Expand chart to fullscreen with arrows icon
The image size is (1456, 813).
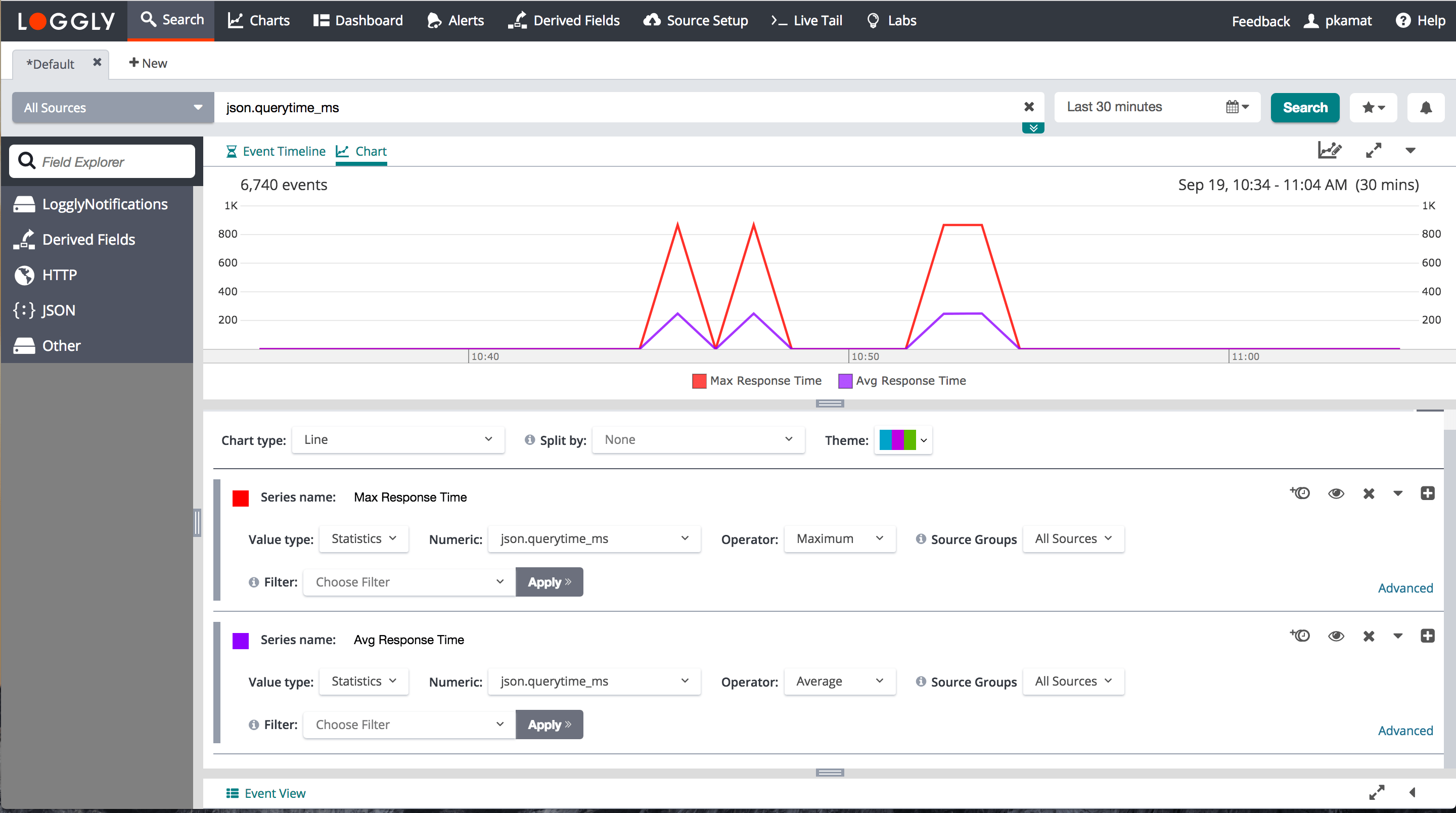pos(1374,150)
